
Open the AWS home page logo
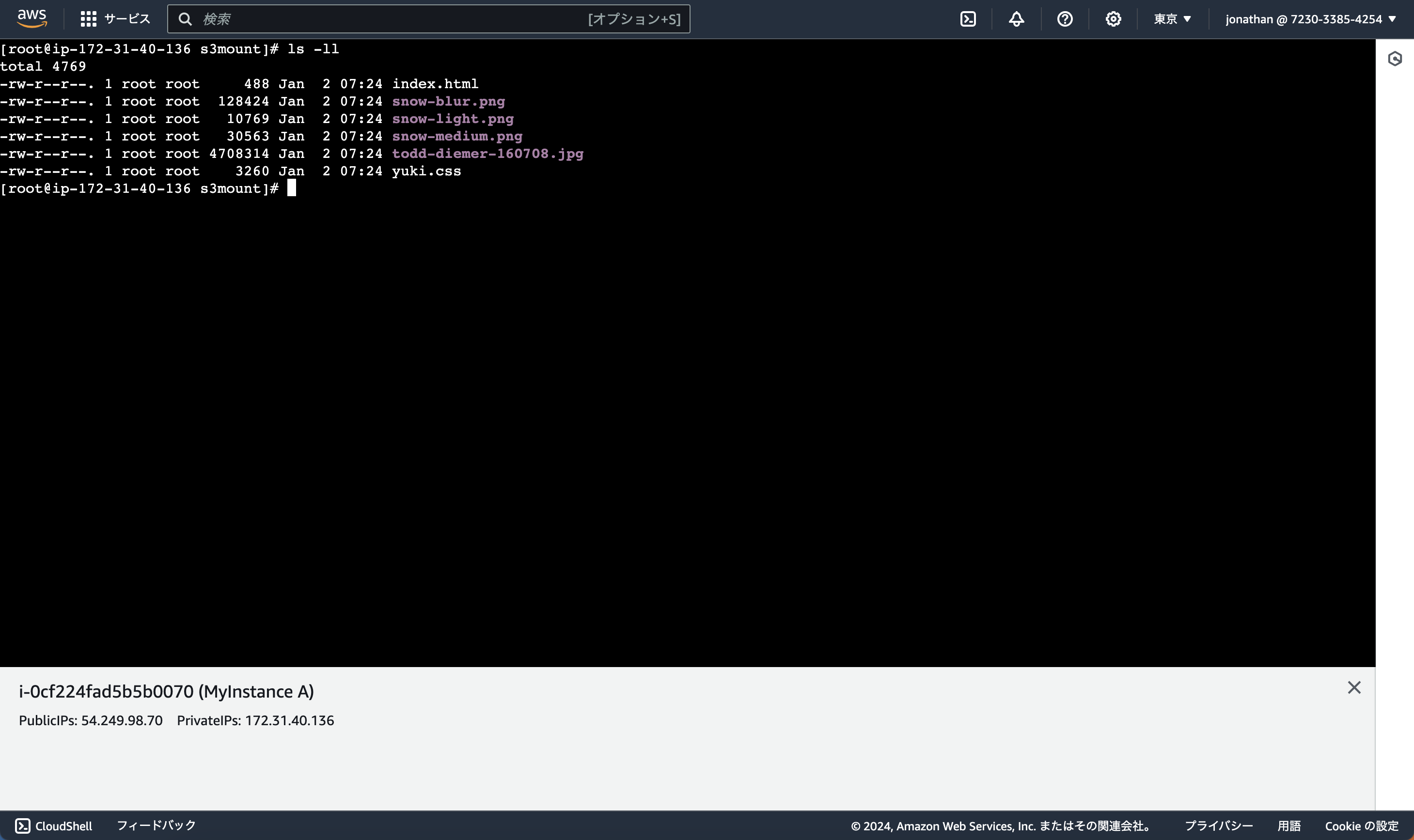(31, 18)
